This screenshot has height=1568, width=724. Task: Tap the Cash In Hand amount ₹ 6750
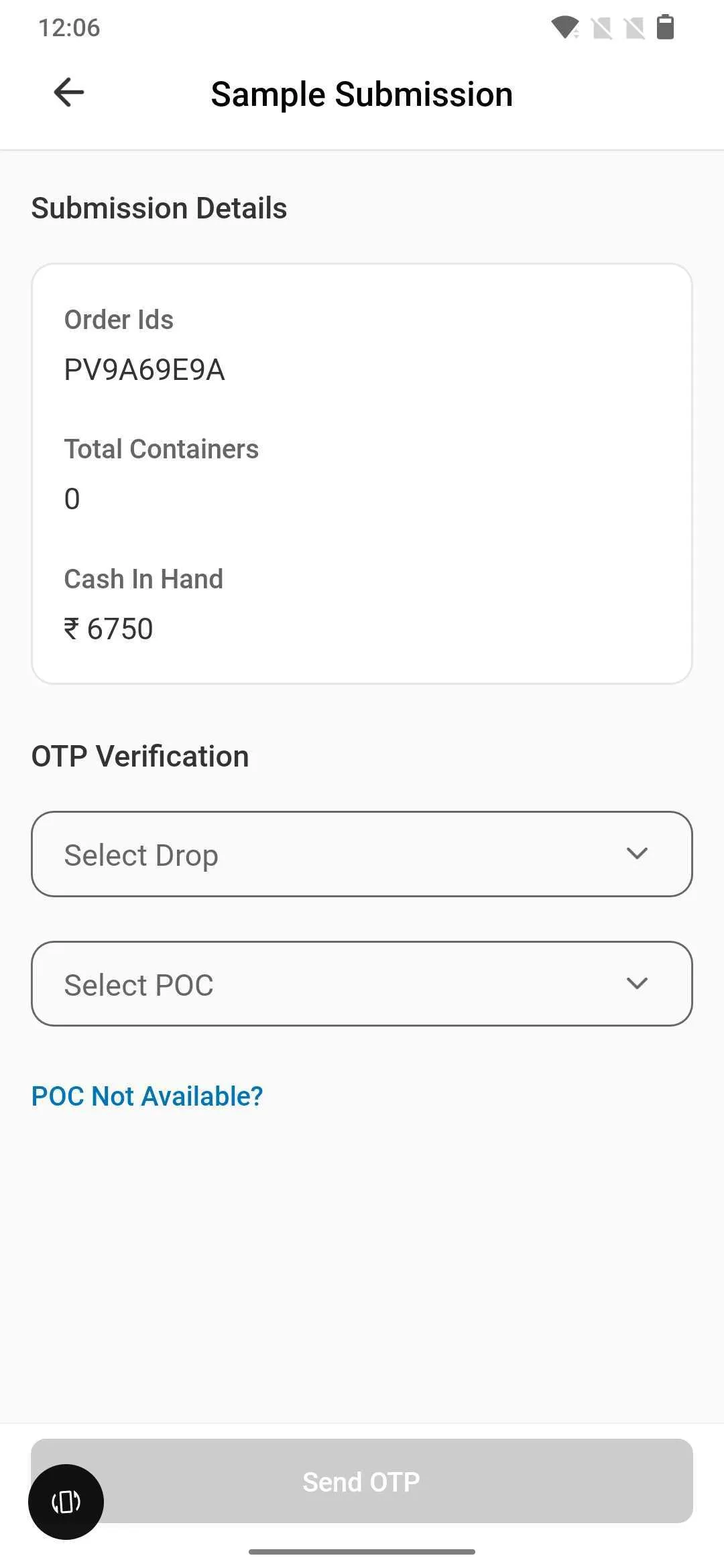(109, 629)
